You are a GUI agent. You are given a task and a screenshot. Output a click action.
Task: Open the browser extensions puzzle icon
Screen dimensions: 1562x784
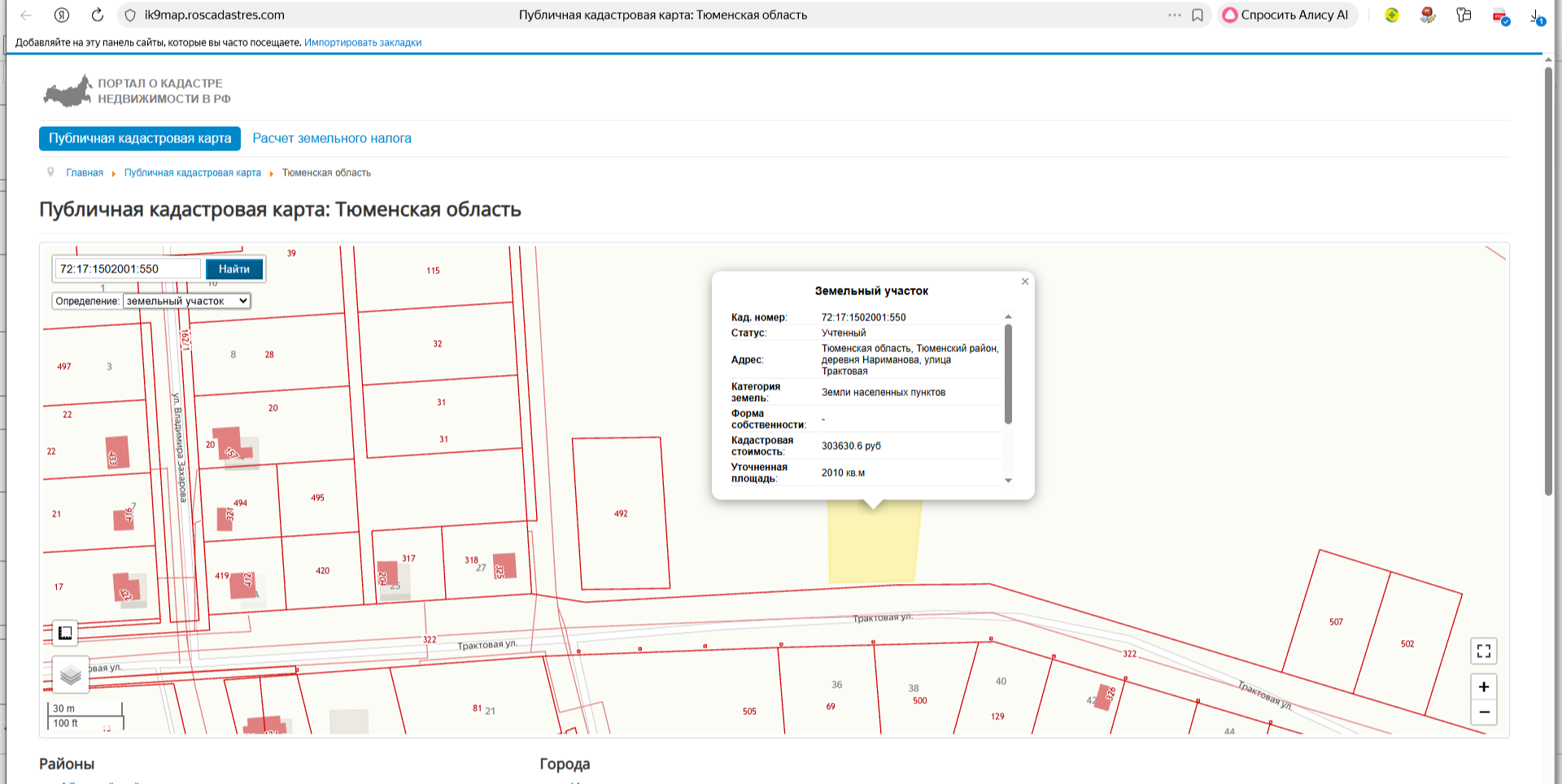pos(1464,15)
